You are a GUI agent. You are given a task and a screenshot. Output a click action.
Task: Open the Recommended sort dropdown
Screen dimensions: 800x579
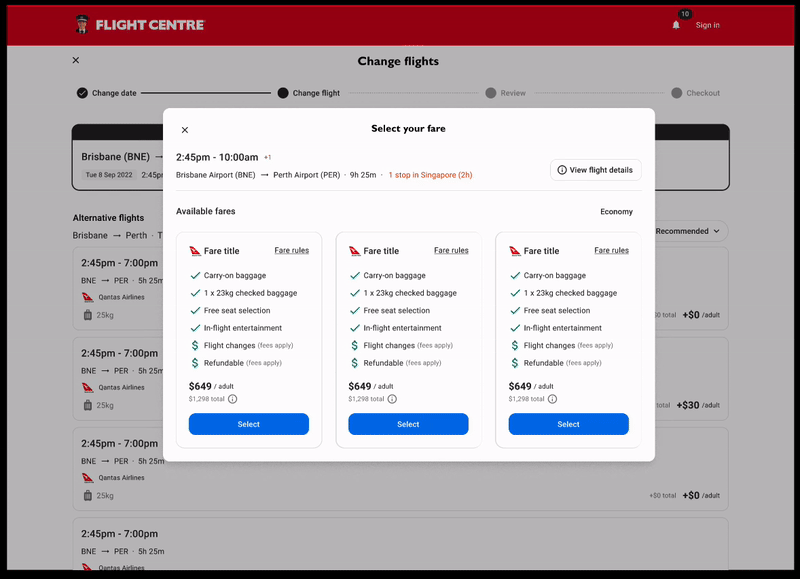pyautogui.click(x=691, y=231)
